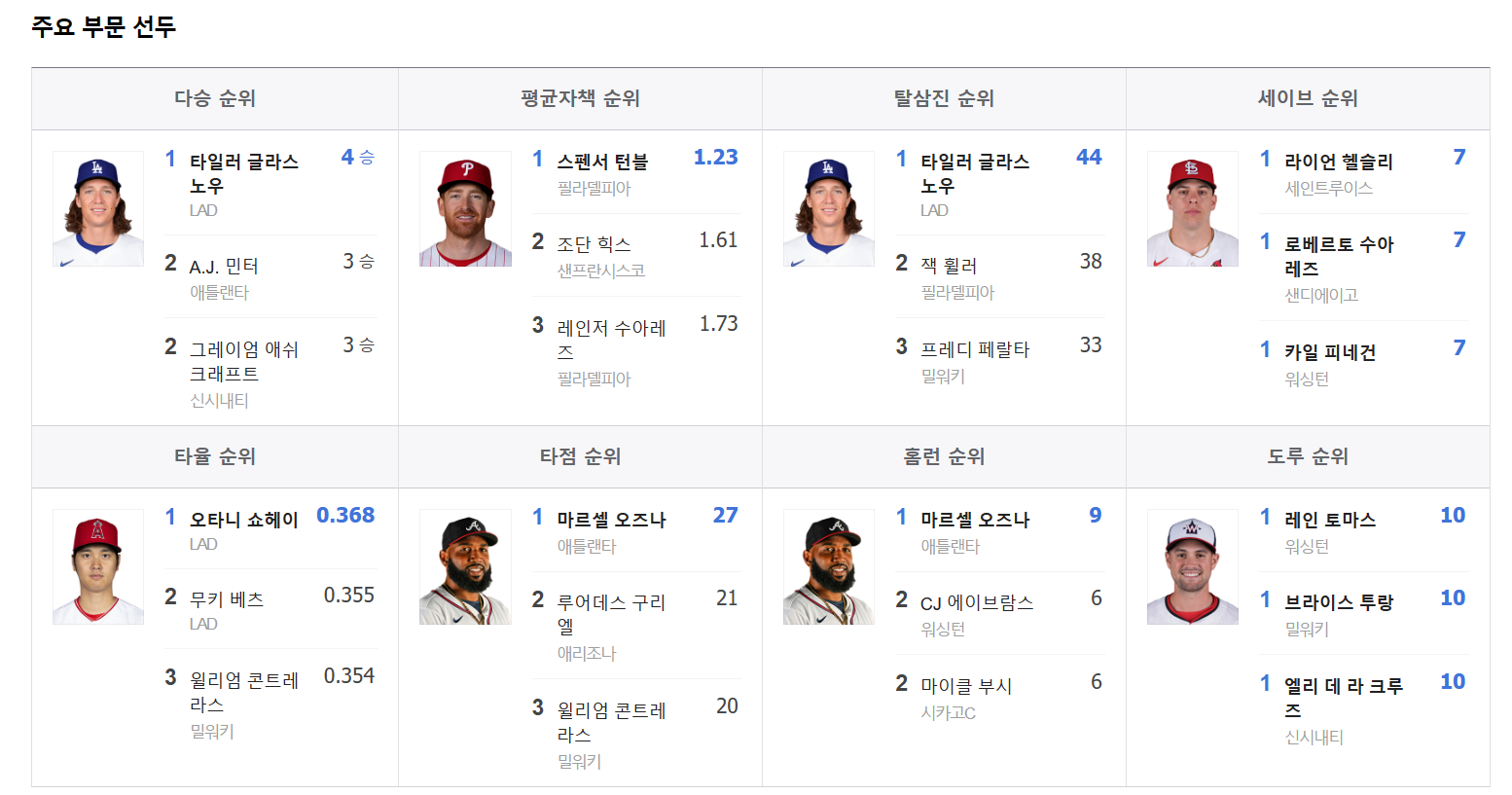Click 잭 휠러 in strikeout ranking
Screen dimensions: 1512x795
[x=949, y=265]
